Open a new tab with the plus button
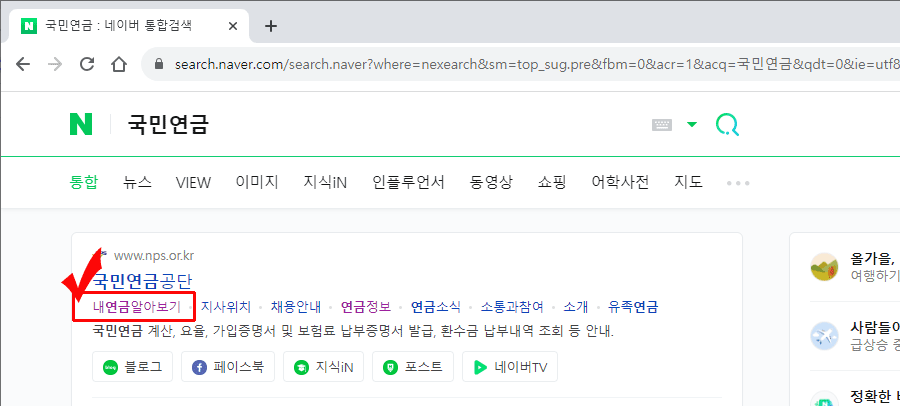Viewport: 900px width, 406px height. pos(270,26)
